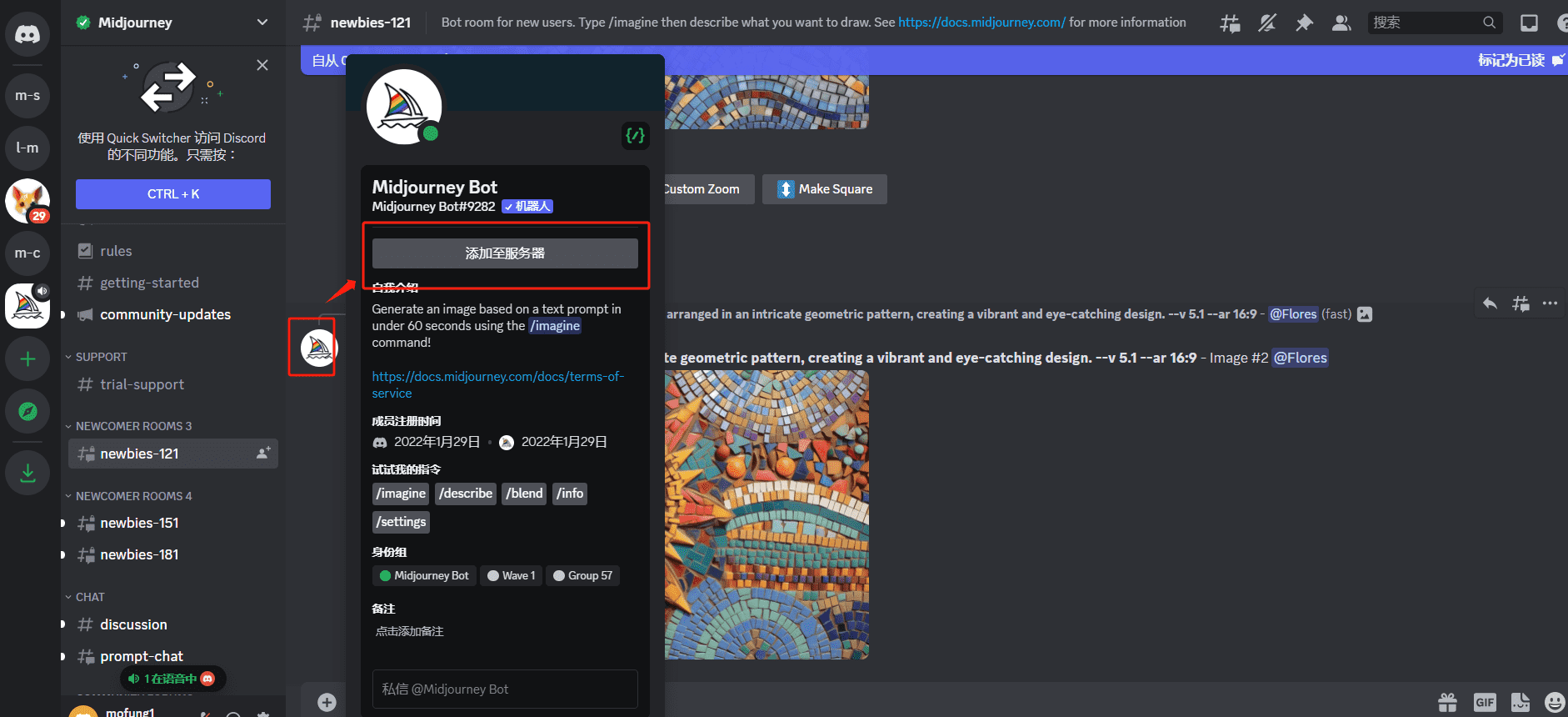1568x717 pixels.
Task: Open docs.midjourney.com link in channel topic
Action: (981, 23)
